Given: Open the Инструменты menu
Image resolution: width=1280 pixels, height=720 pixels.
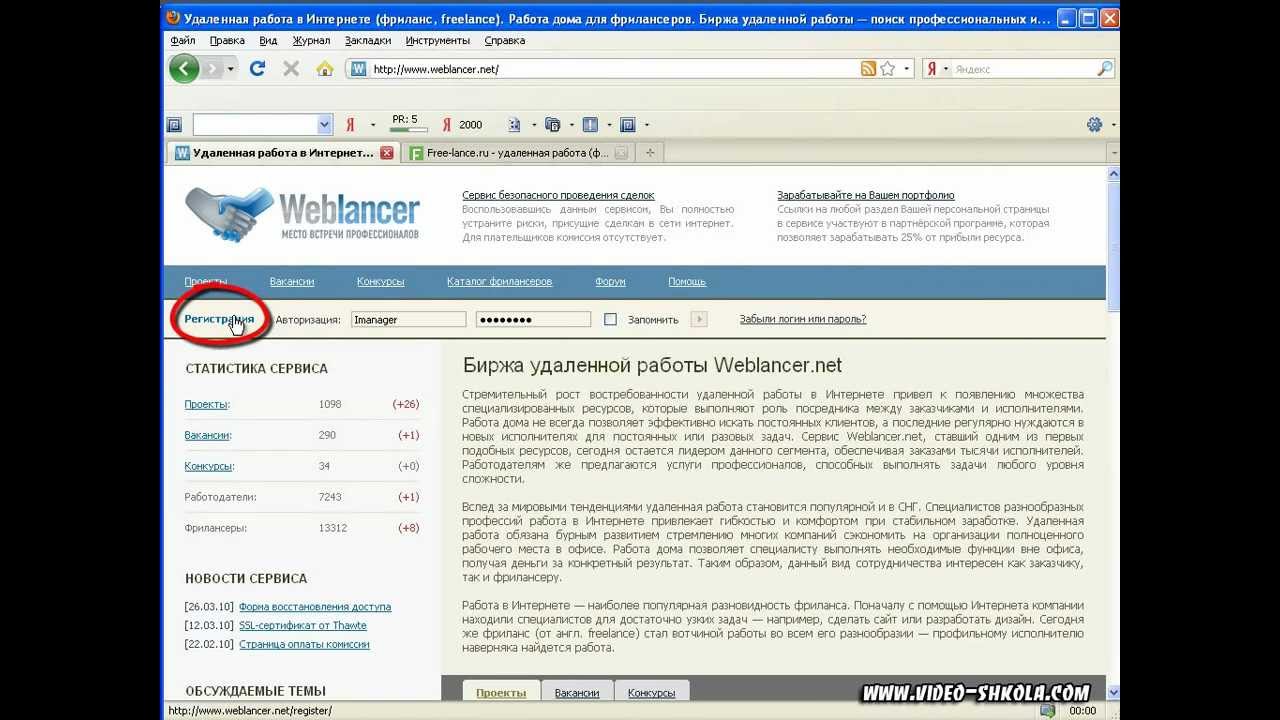Looking at the screenshot, I should 438,41.
